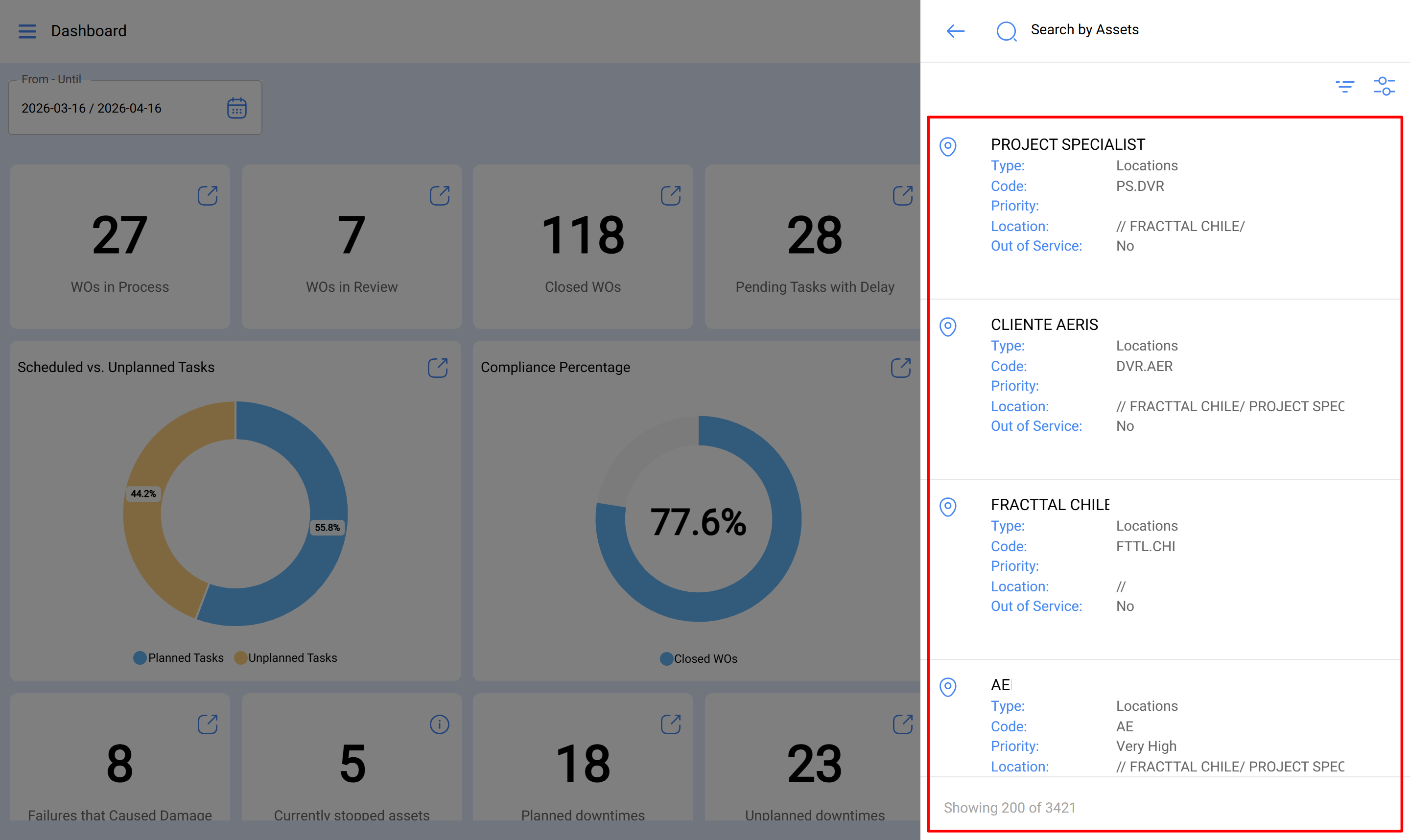Screen dimensions: 1410x840
Task: Select CLIENTE AERIS location entry
Action: [1044, 325]
